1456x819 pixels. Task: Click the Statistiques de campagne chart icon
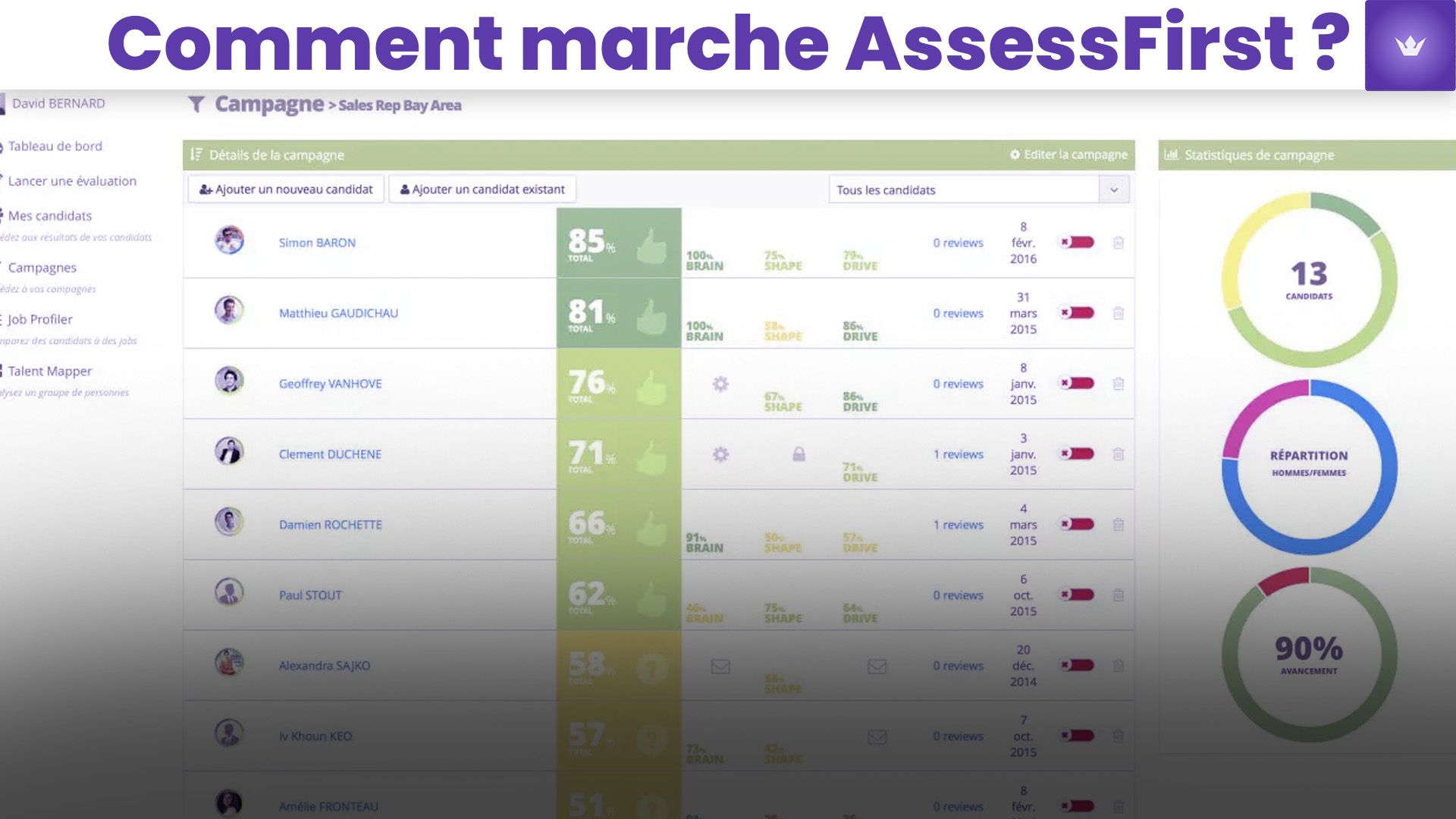tap(1172, 155)
